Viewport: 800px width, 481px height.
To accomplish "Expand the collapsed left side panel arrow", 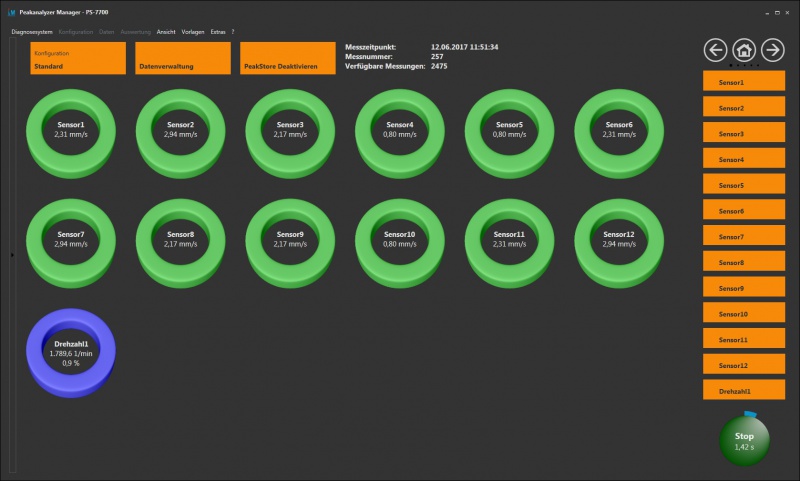I will click(12, 256).
